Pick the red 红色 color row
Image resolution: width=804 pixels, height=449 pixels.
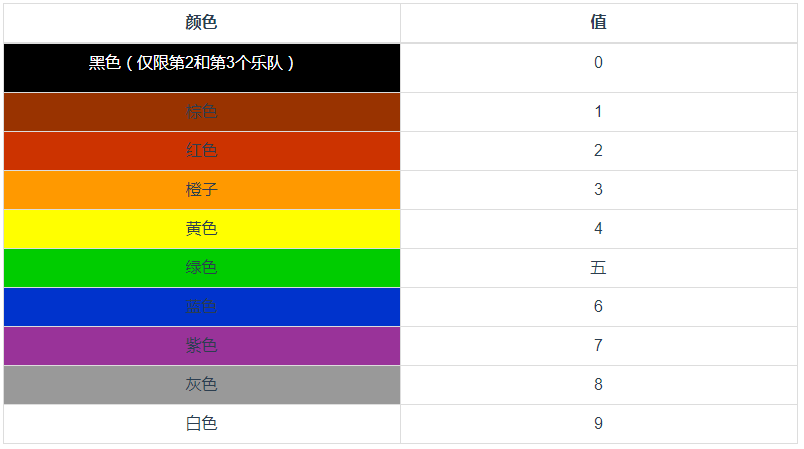(201, 150)
